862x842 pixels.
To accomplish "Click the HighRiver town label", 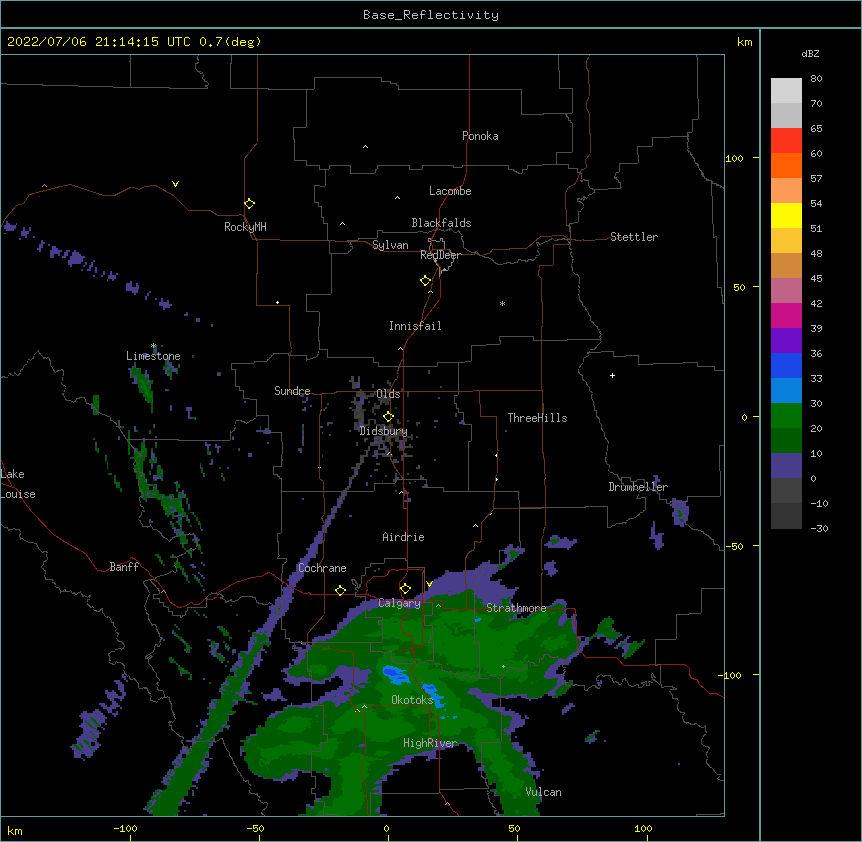I will pos(430,743).
